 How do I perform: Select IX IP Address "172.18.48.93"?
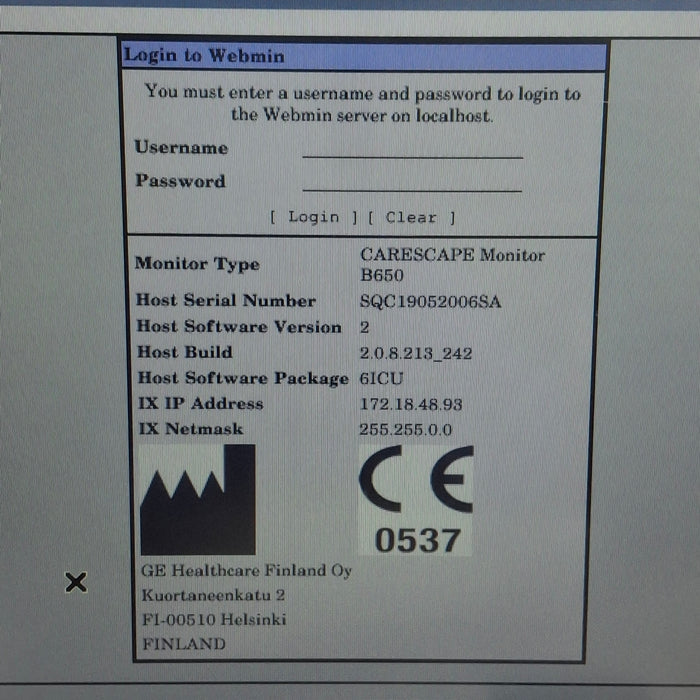(x=411, y=404)
